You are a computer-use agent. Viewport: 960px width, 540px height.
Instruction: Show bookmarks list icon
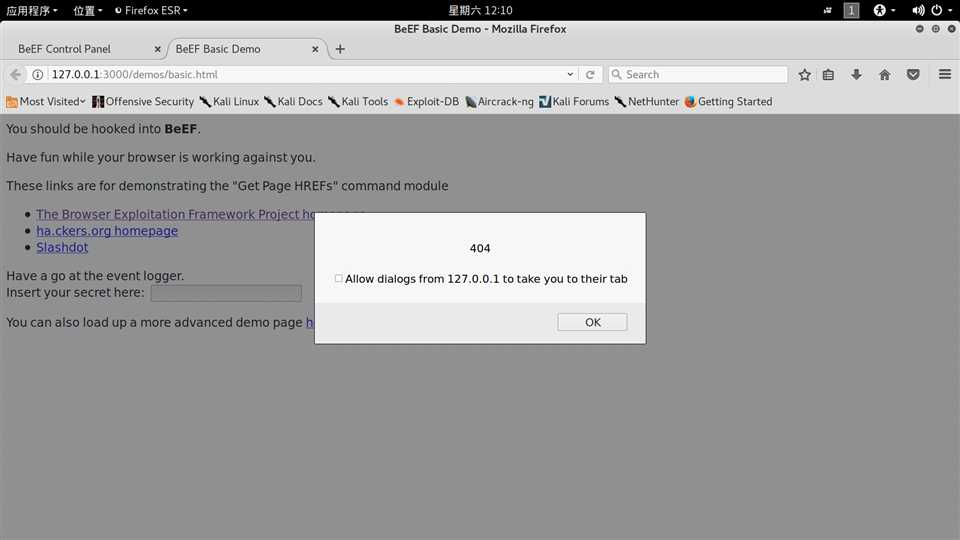(x=828, y=75)
